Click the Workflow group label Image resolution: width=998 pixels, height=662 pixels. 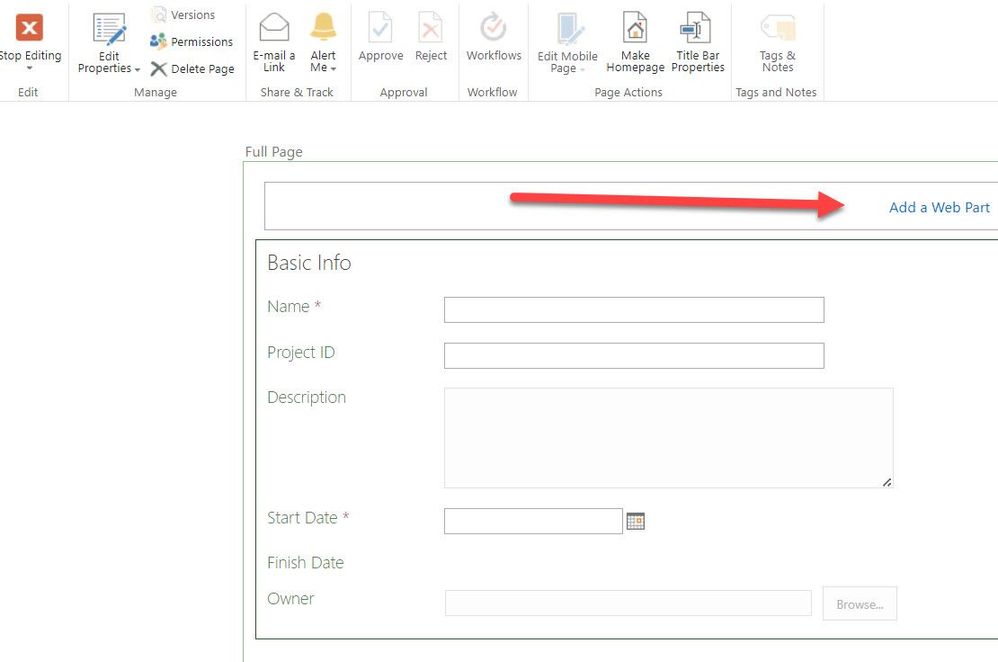[x=492, y=92]
